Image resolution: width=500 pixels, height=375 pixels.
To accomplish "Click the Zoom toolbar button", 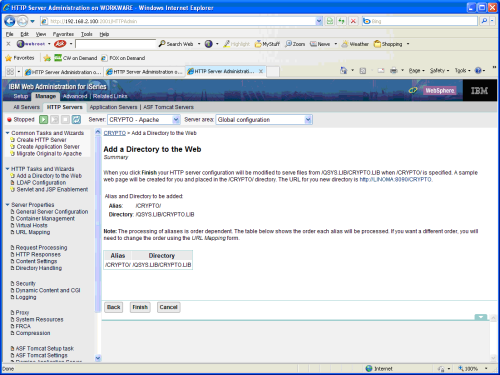I will (295, 44).
